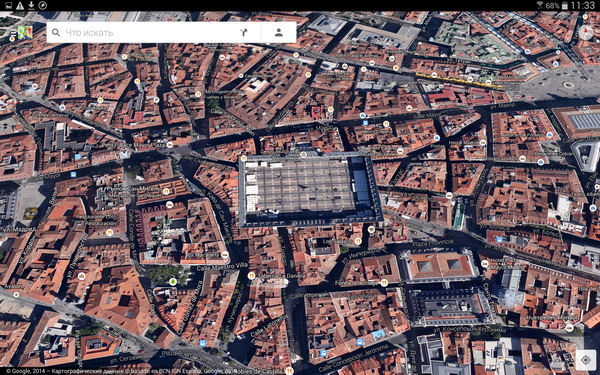
Task: Tap restaurant icon beside Taberna Daniela label
Action: point(251,276)
